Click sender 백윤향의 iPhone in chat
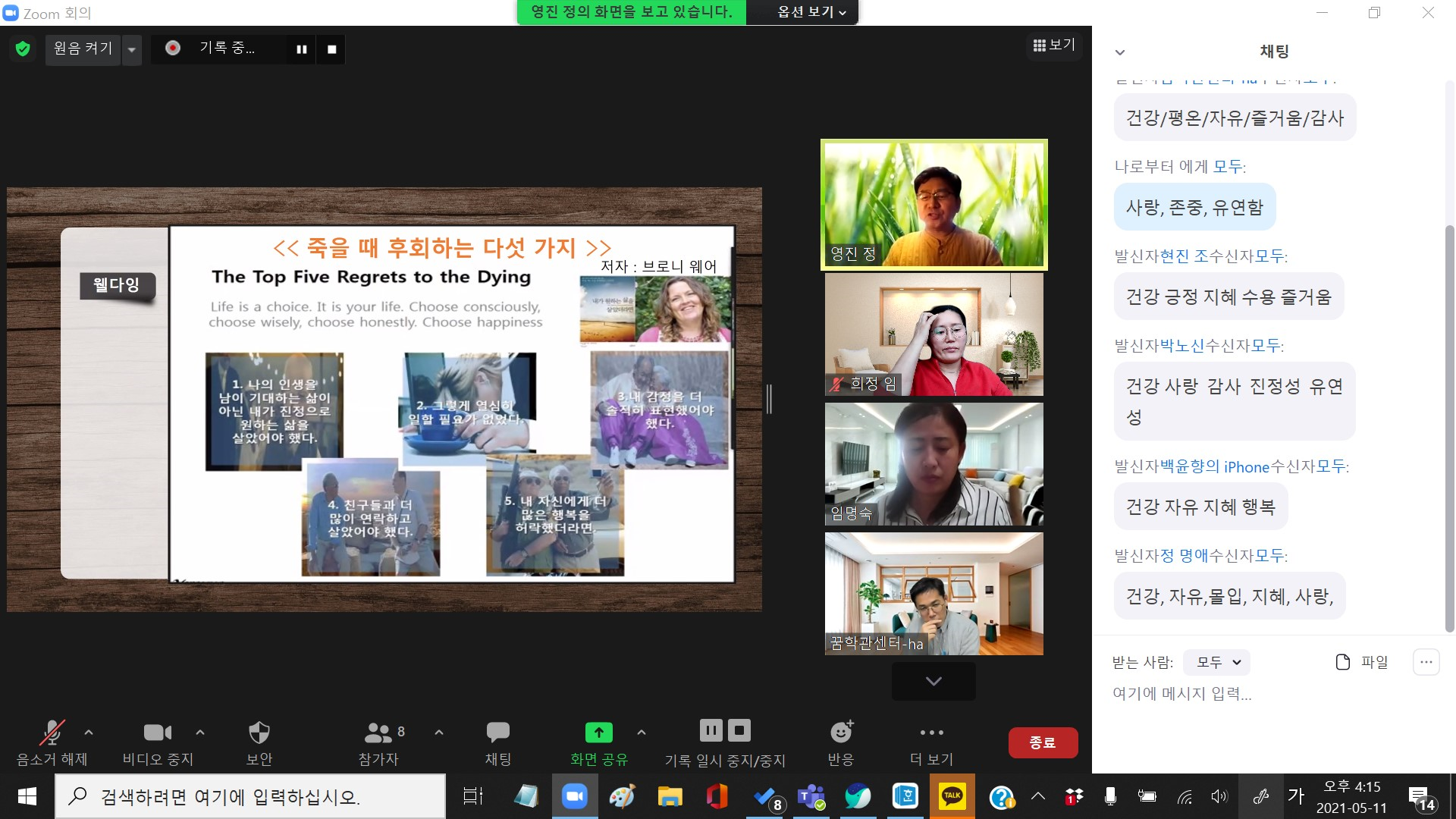Viewport: 1456px width, 819px height. click(1215, 466)
